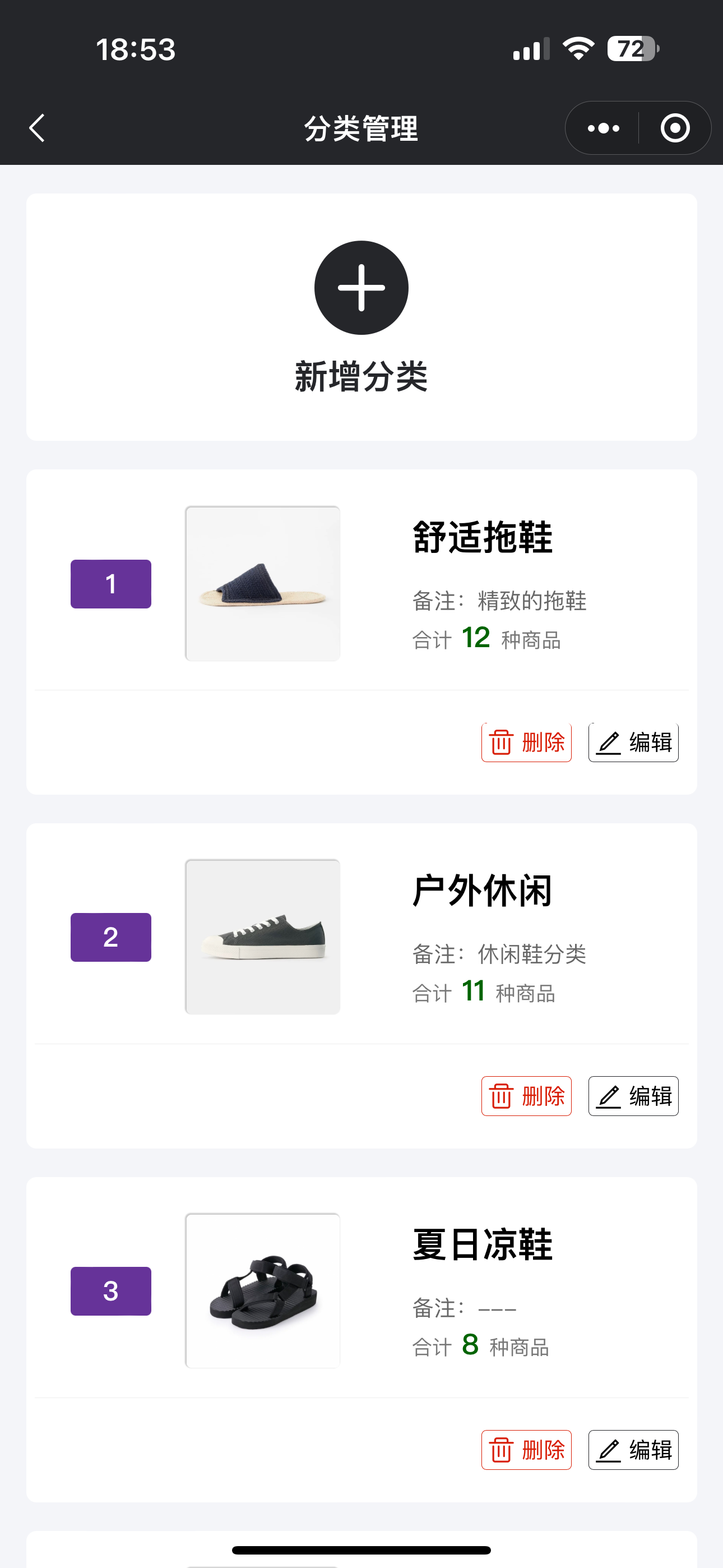This screenshot has width=723, height=1568.
Task: Tap the purple number 2 badge
Action: click(111, 938)
